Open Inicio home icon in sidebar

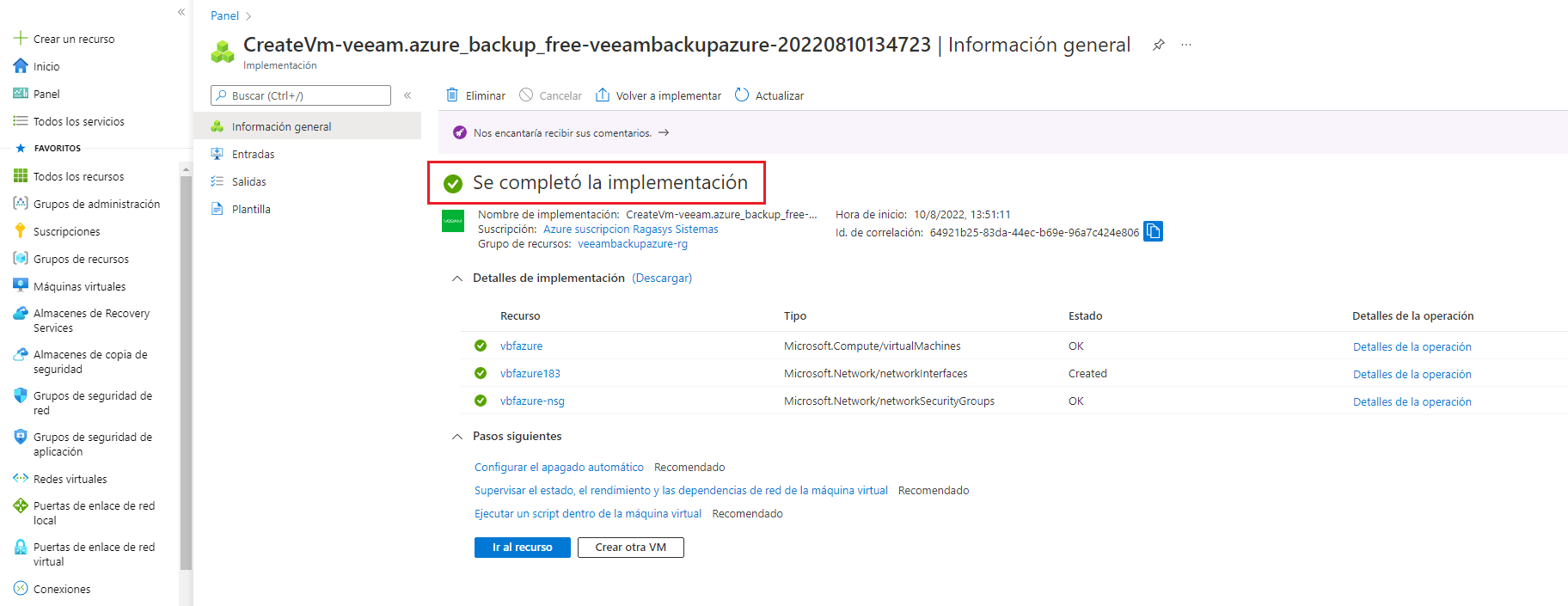pyautogui.click(x=21, y=65)
